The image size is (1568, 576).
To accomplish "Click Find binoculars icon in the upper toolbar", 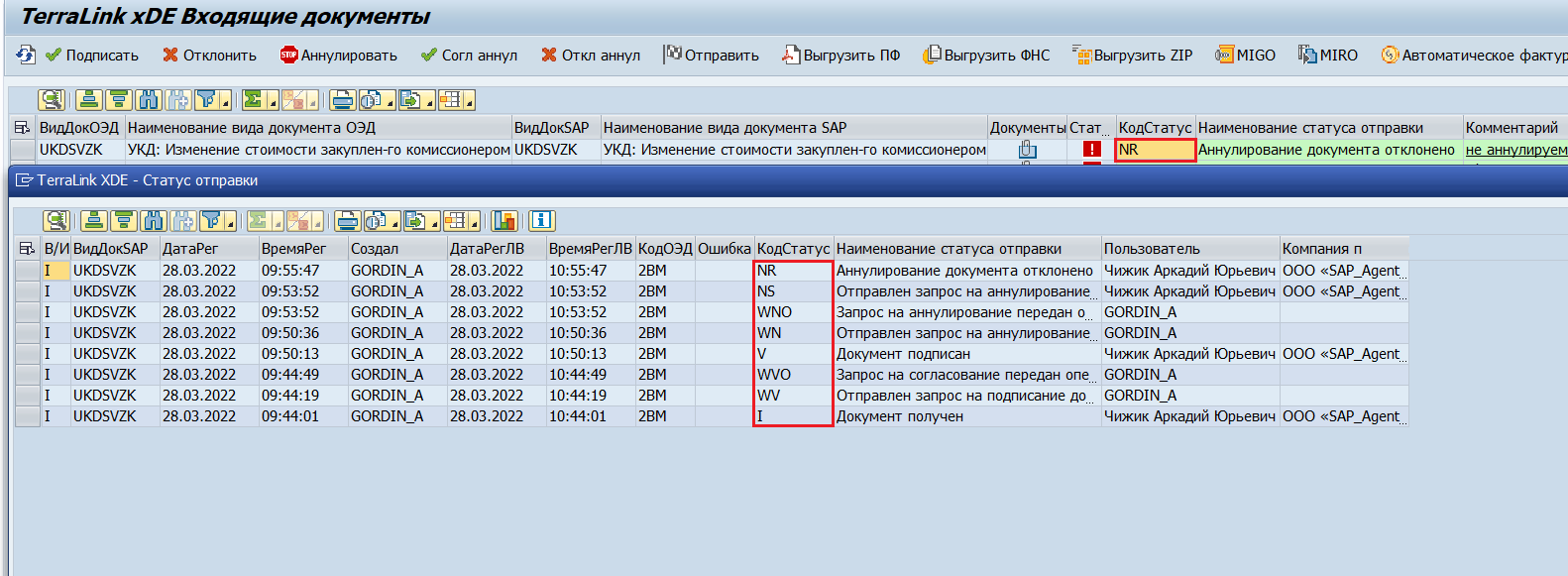I will (x=149, y=100).
